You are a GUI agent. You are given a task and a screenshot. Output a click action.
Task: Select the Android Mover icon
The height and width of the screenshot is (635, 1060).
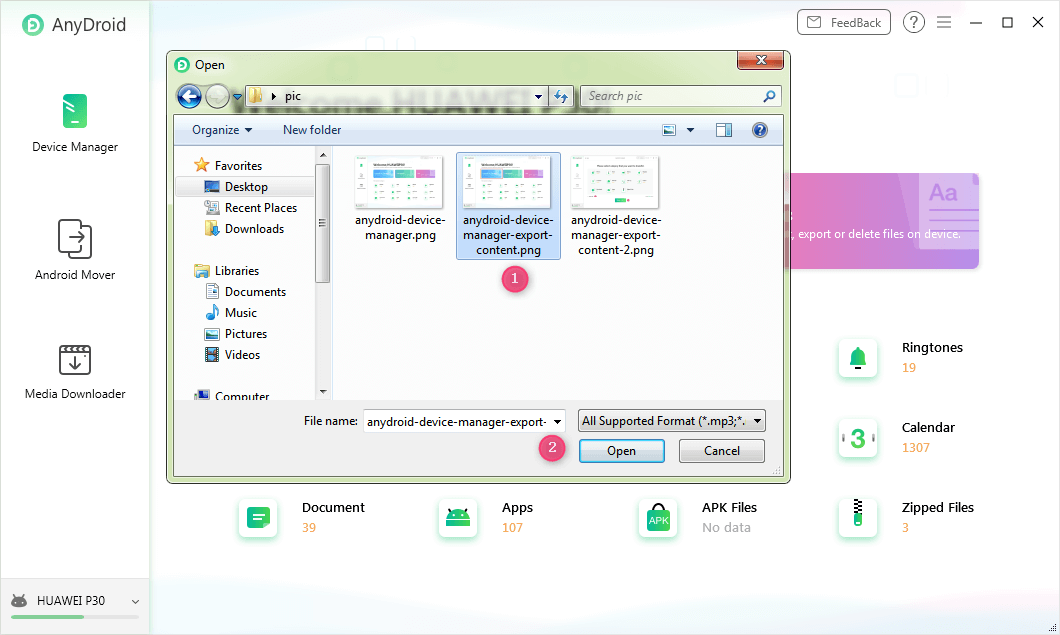pyautogui.click(x=75, y=239)
